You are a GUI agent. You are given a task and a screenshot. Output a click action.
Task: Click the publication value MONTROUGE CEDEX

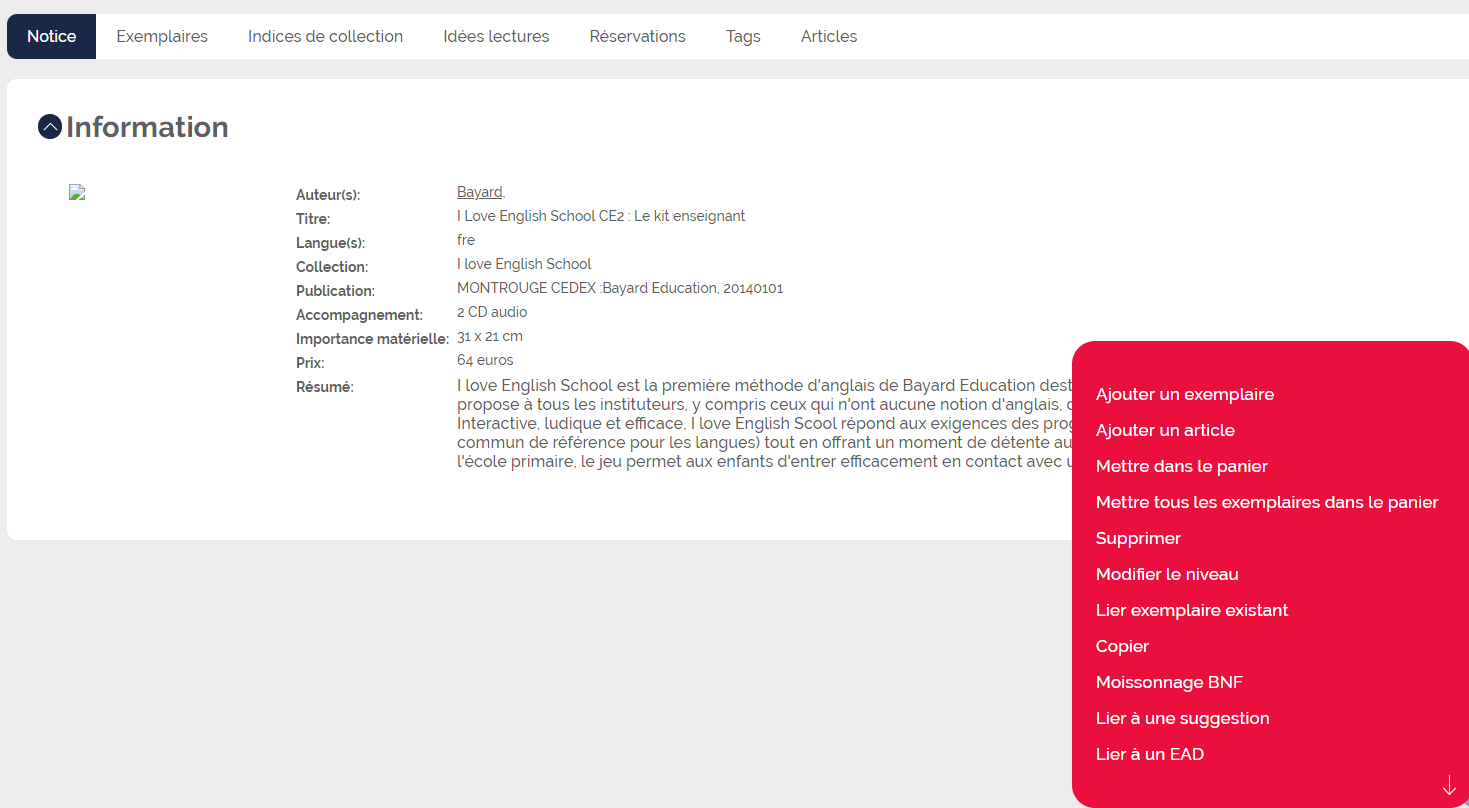(x=620, y=288)
